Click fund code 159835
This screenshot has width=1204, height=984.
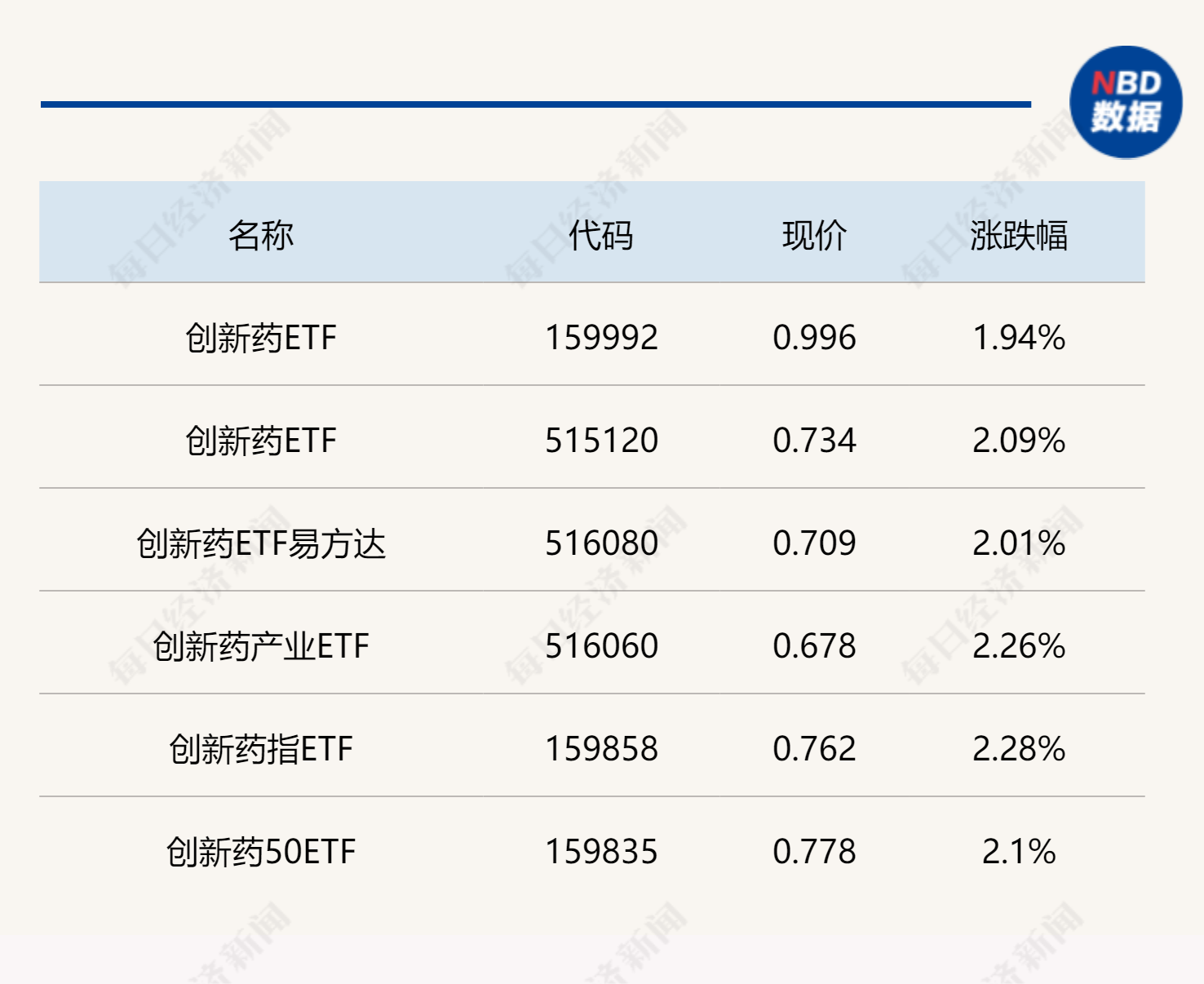[601, 852]
